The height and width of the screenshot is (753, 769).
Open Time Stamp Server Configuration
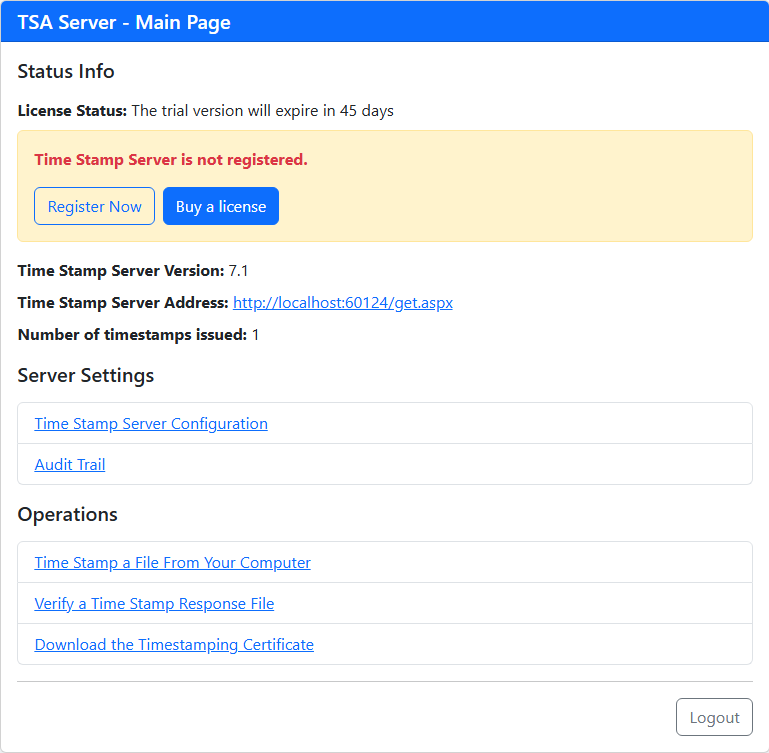[151, 423]
